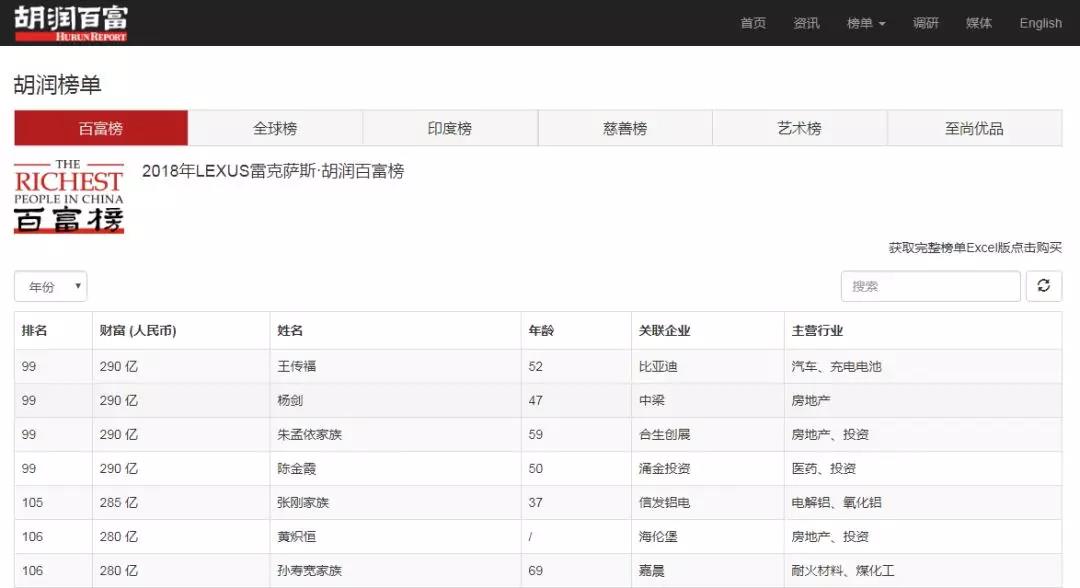1080x588 pixels.
Task: Open the 年份 year dropdown
Action: coord(51,287)
